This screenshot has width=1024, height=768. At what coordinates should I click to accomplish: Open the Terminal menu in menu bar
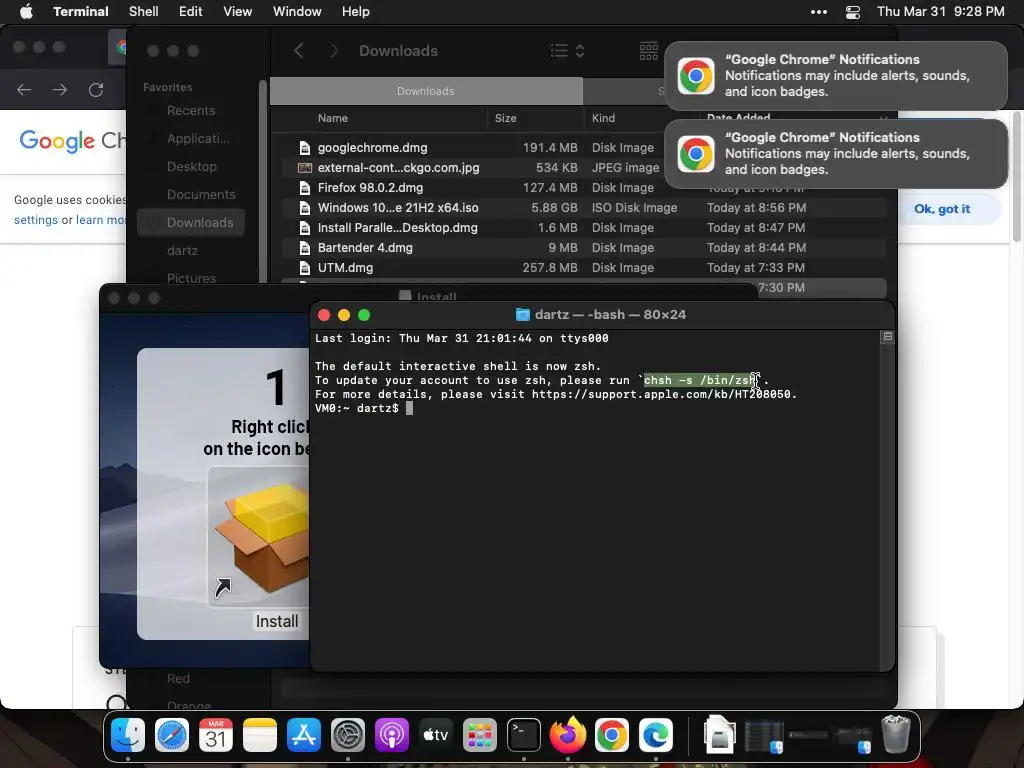coord(80,11)
